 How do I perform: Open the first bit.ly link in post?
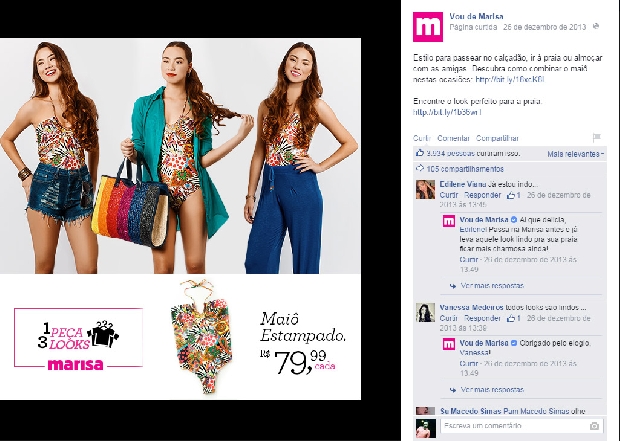point(510,79)
